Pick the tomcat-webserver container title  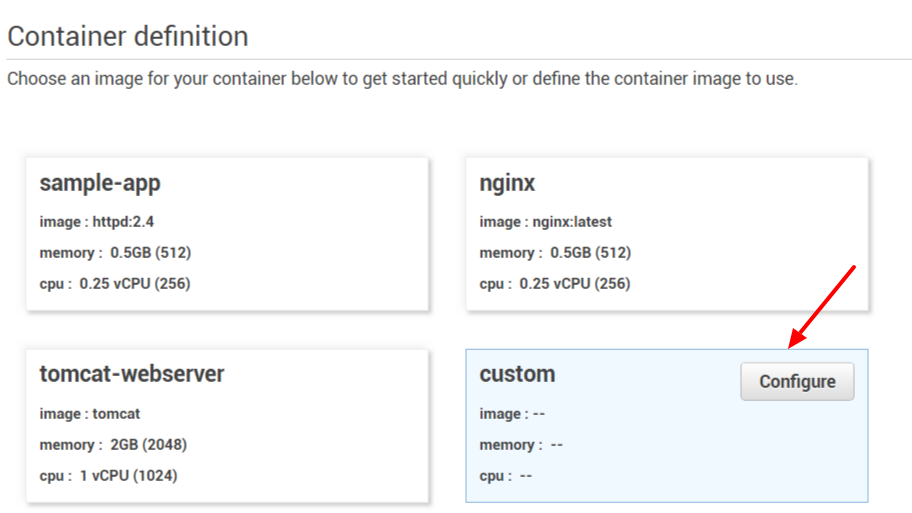tap(132, 374)
